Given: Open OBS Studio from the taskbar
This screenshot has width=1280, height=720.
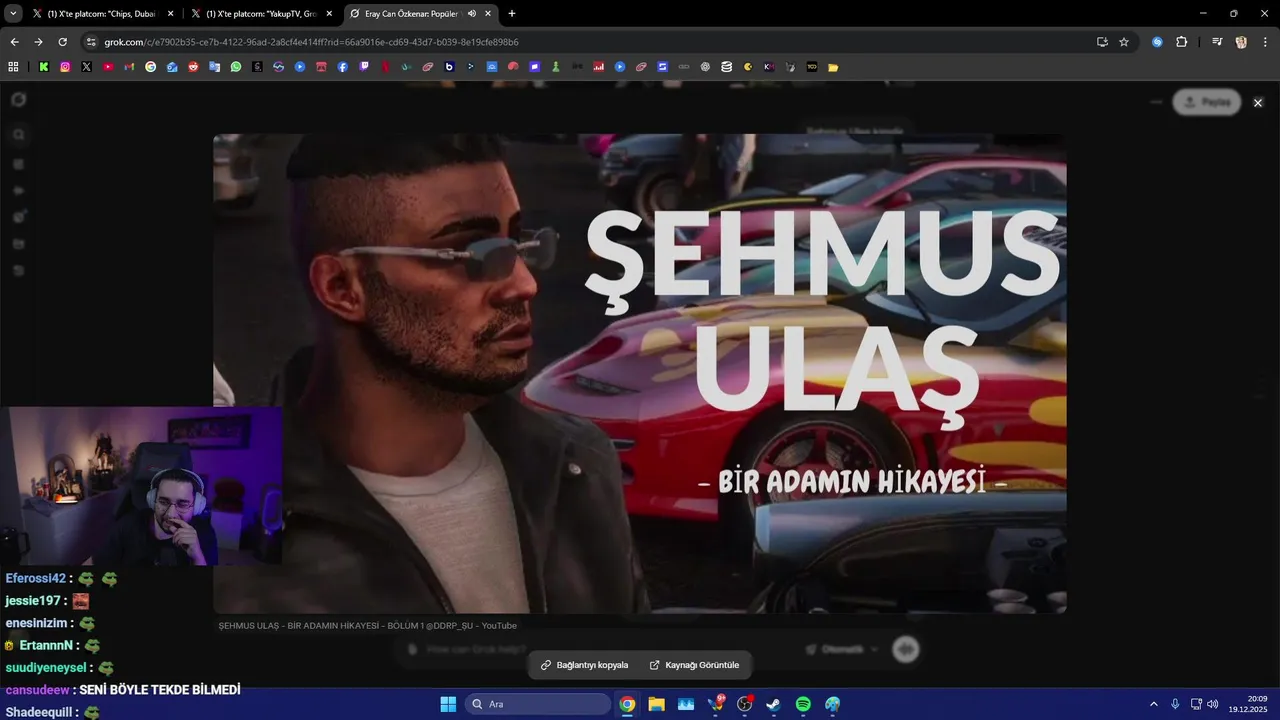Looking at the screenshot, I should [x=745, y=704].
